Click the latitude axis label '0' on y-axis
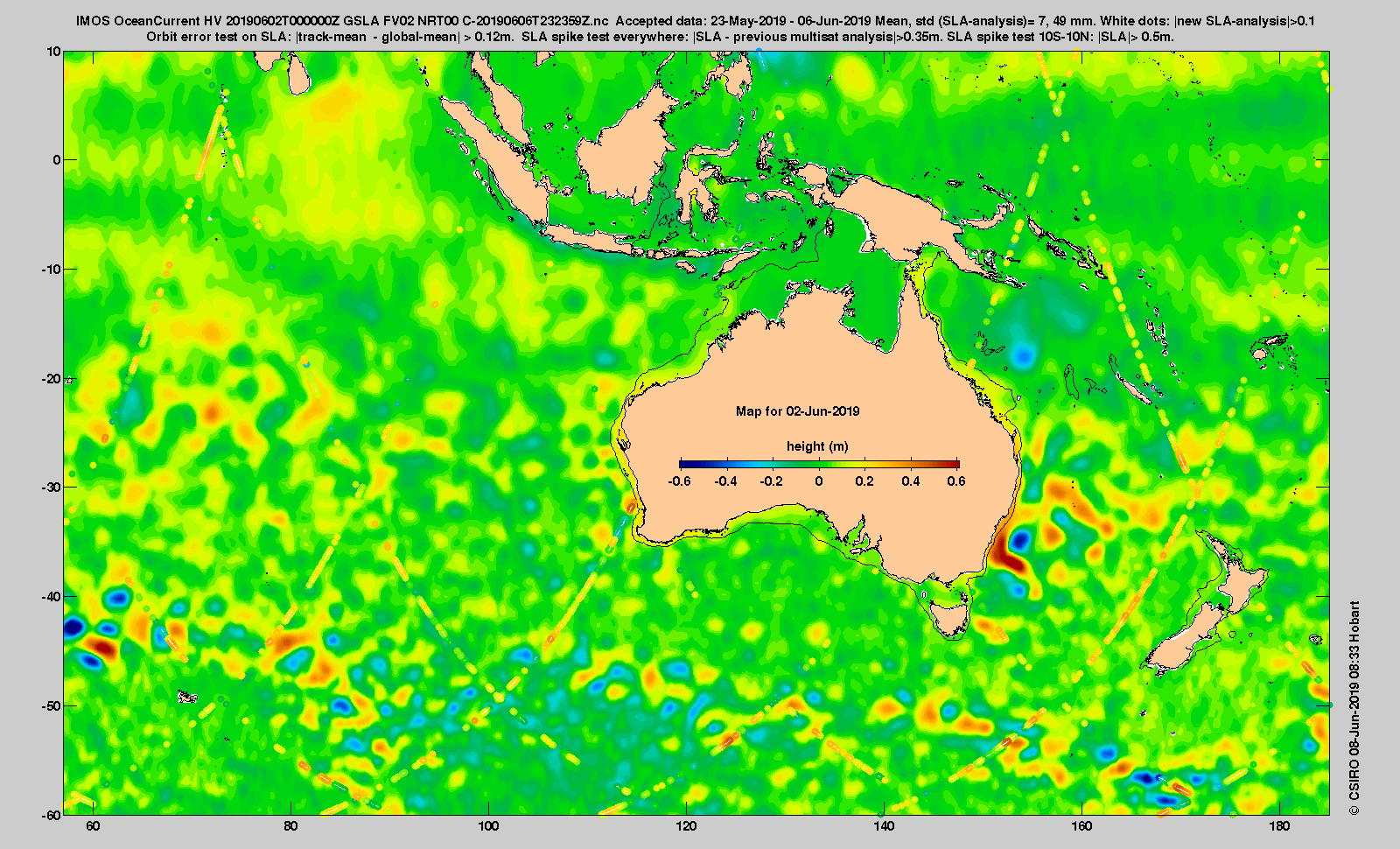The height and width of the screenshot is (849, 1400). tap(58, 160)
